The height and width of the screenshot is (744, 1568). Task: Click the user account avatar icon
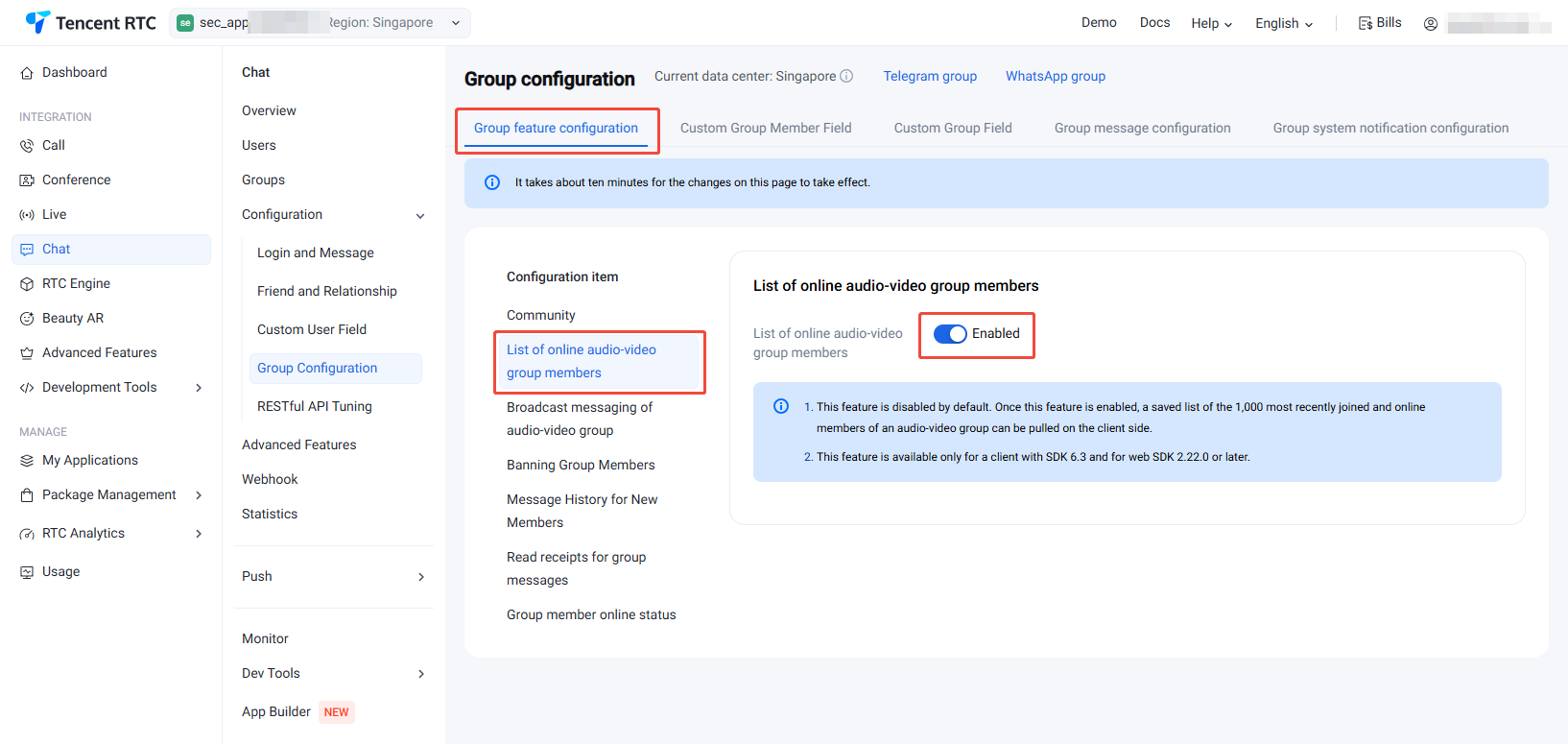tap(1430, 24)
